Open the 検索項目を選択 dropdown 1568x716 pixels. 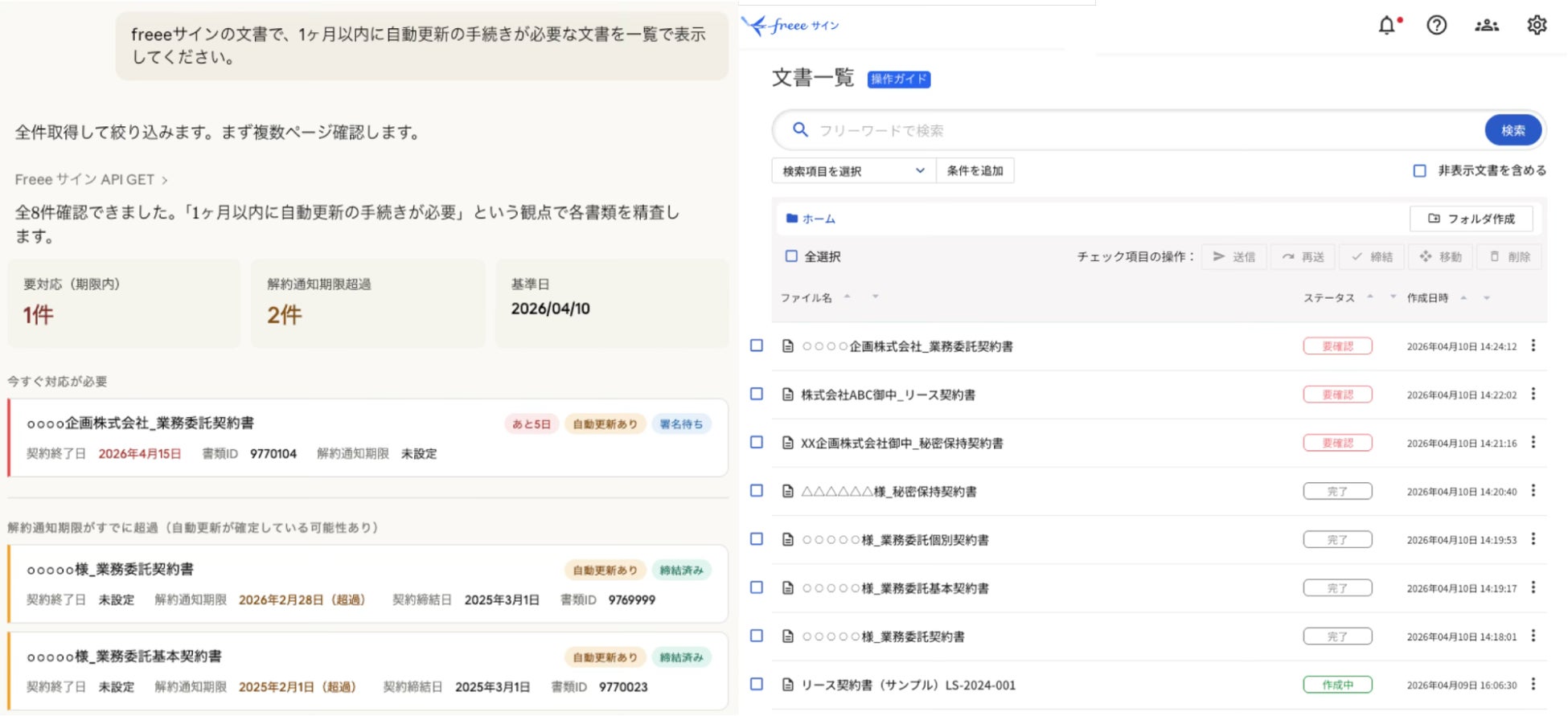click(x=853, y=171)
